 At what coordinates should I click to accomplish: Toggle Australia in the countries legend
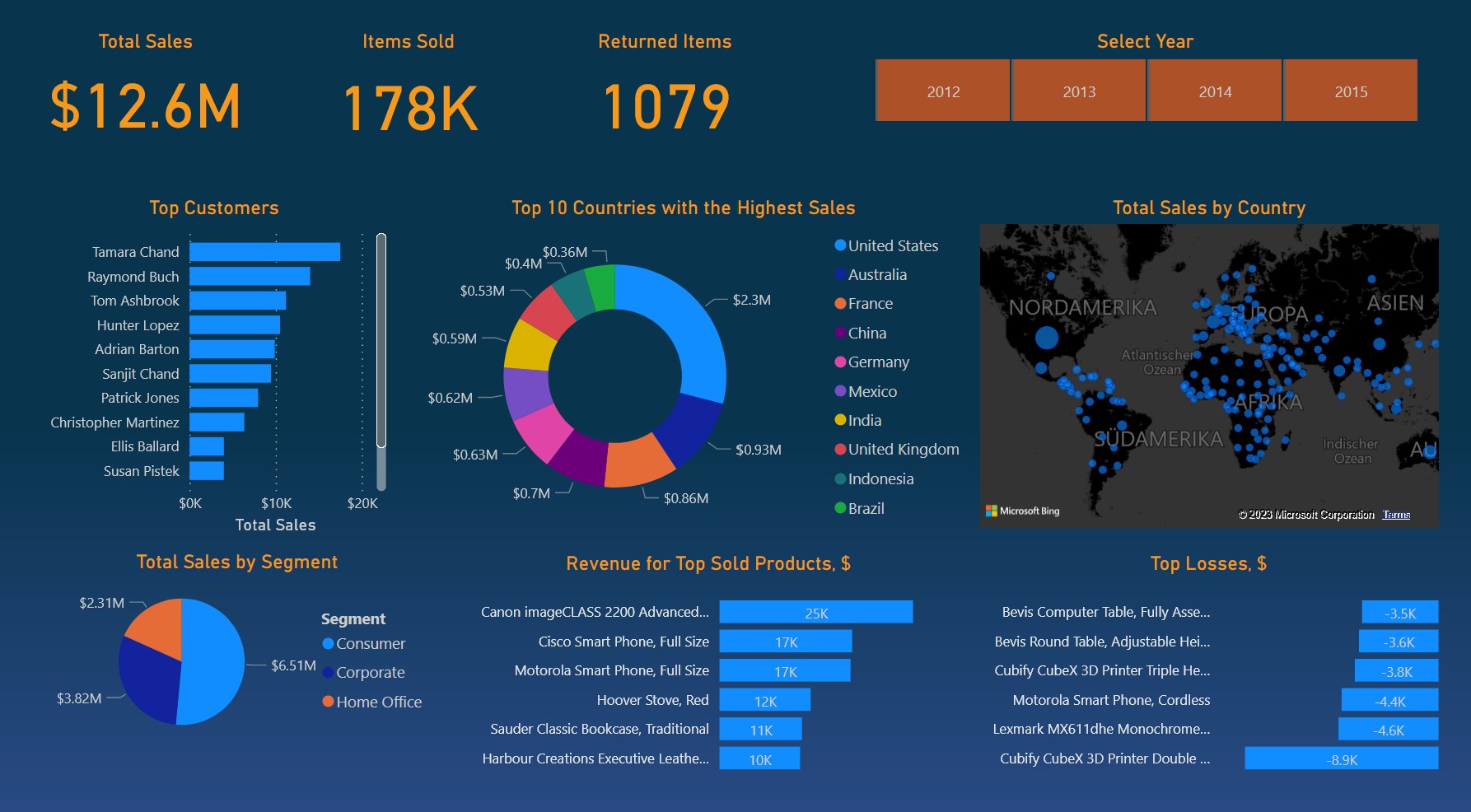[839, 274]
